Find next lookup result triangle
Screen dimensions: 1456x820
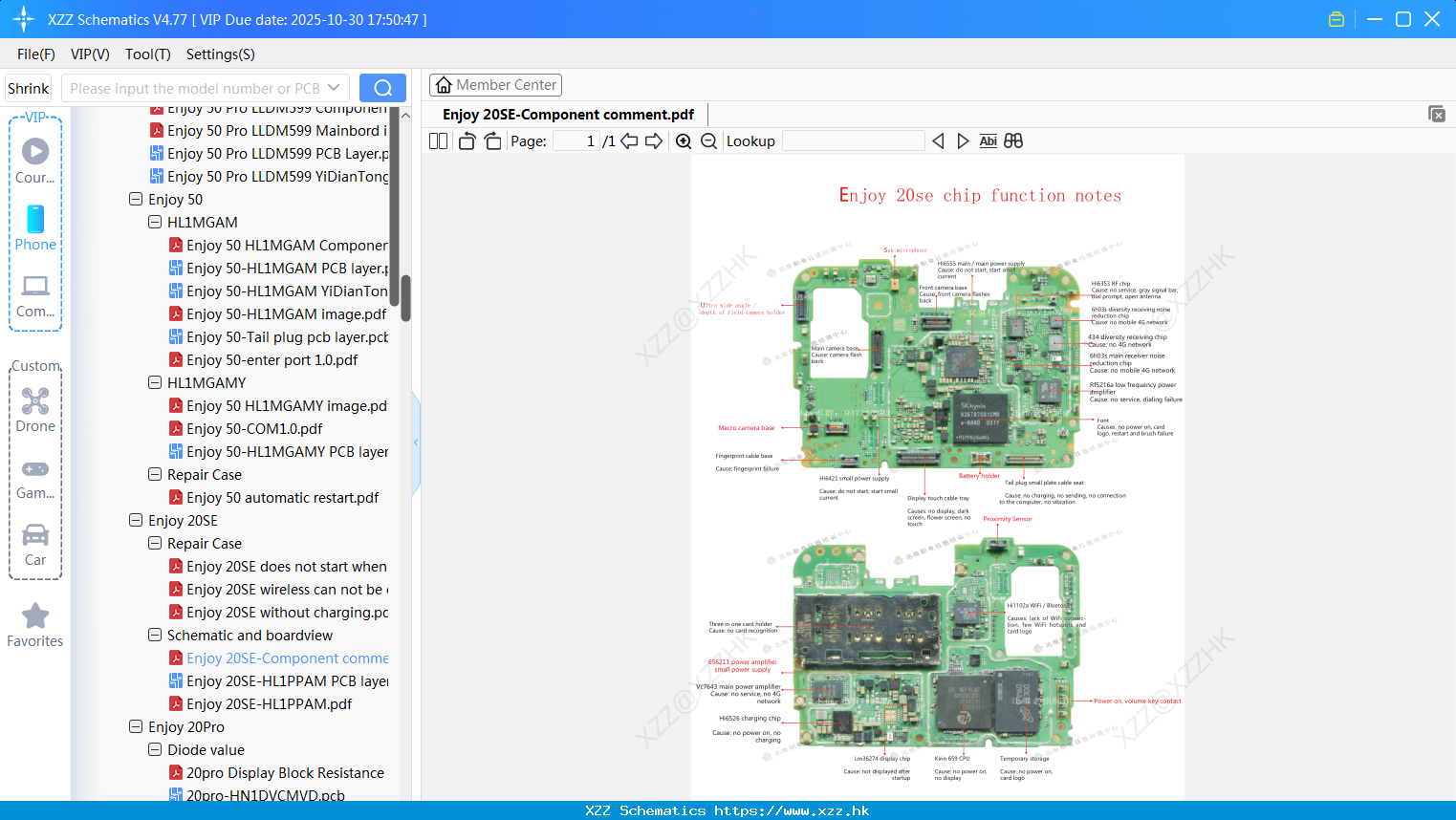click(x=963, y=140)
